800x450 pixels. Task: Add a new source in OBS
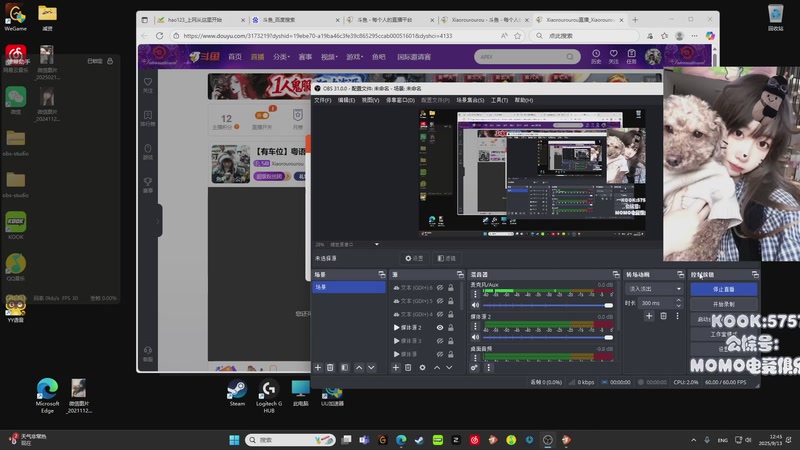point(395,367)
